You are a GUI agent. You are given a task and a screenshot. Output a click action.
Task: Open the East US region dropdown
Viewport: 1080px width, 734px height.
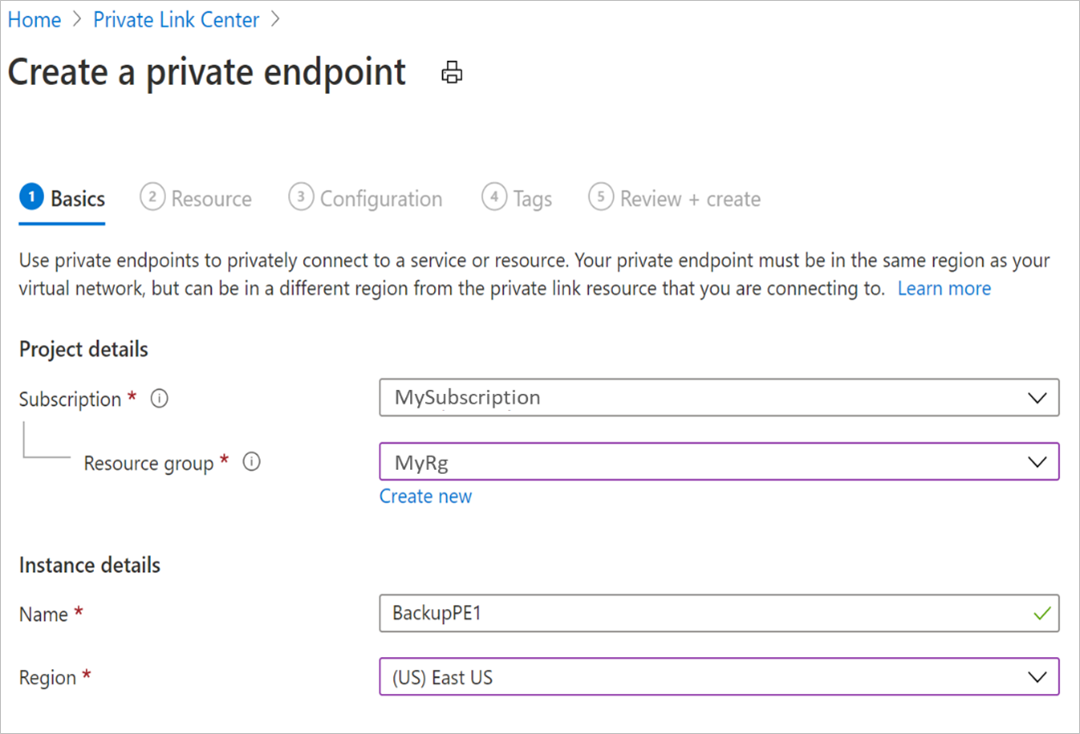coord(719,677)
